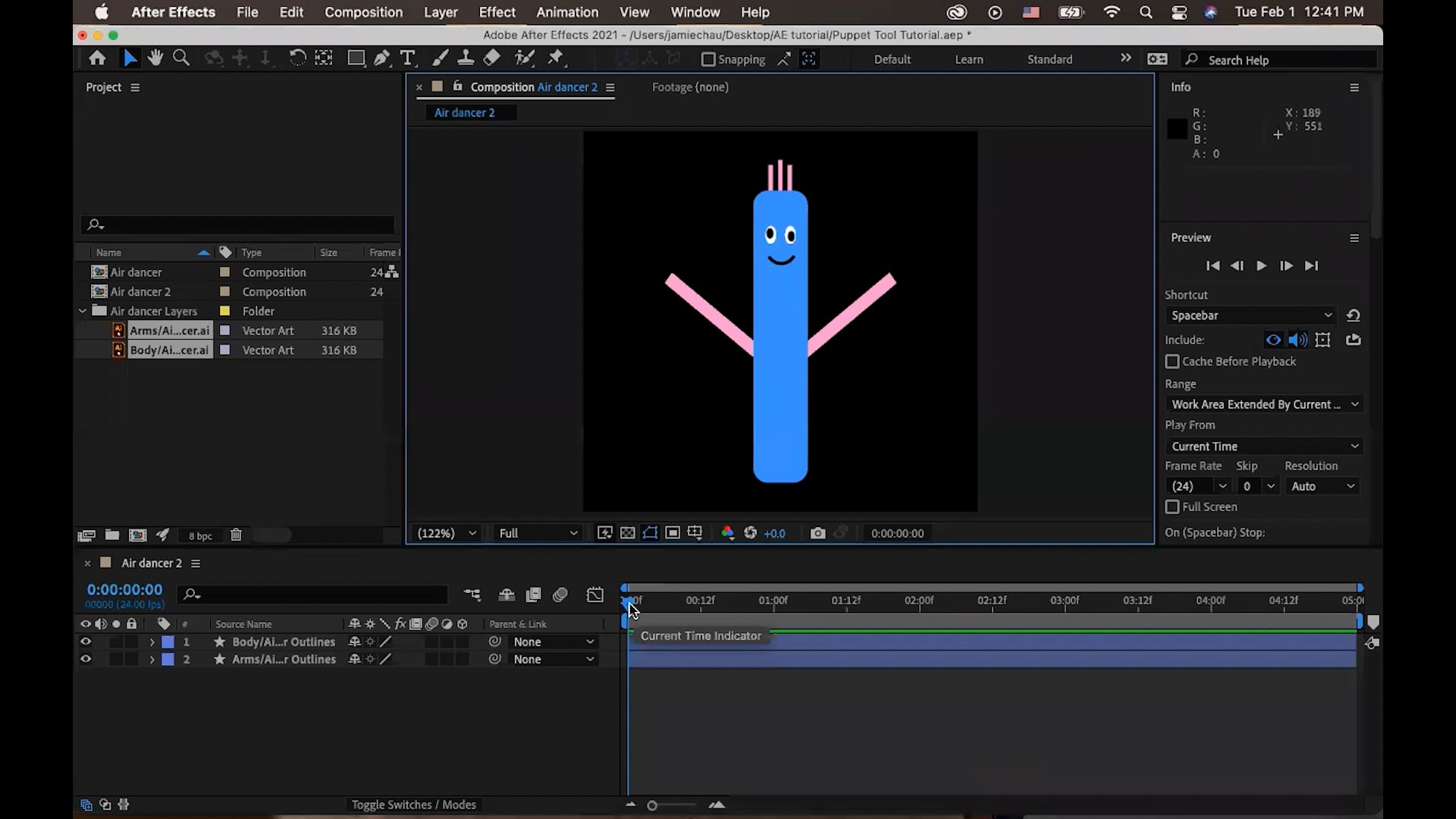Enable the Cache Before Playback checkbox
The width and height of the screenshot is (1456, 819).
pyautogui.click(x=1172, y=362)
